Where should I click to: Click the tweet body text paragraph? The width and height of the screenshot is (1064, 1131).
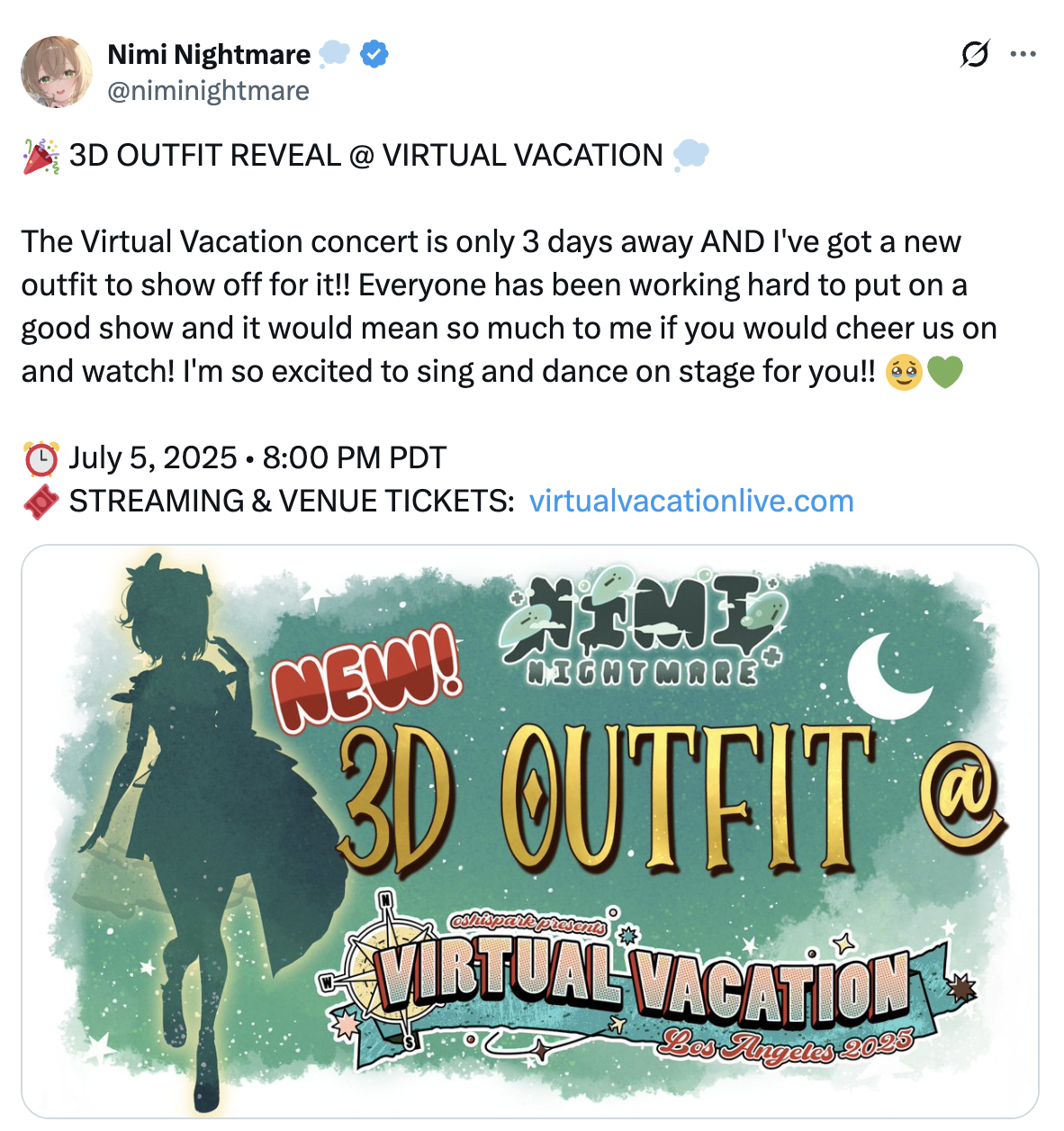click(x=509, y=306)
